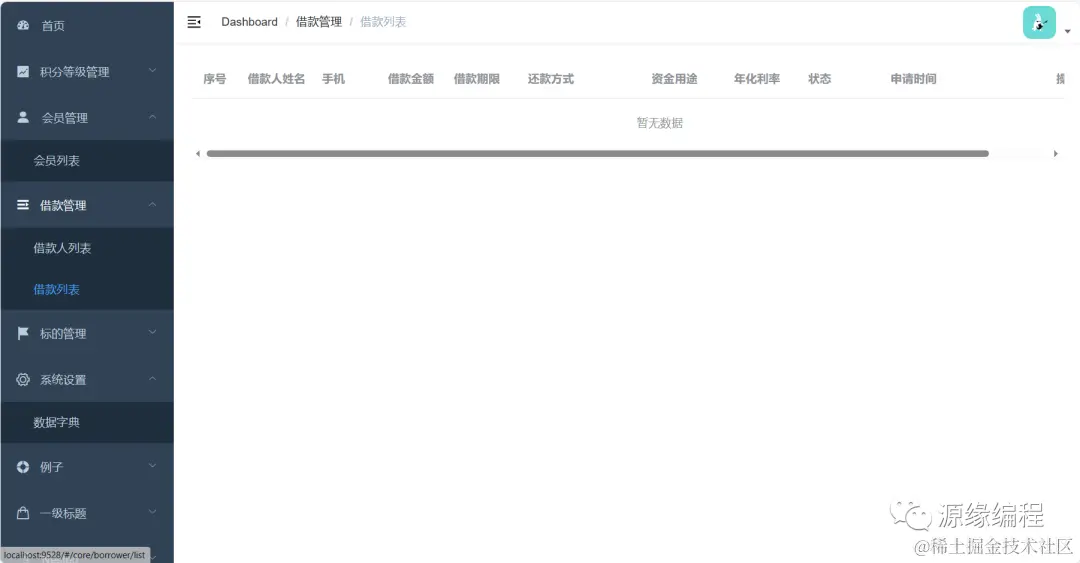
Task: Click the 借款金额 column header
Action: point(411,79)
